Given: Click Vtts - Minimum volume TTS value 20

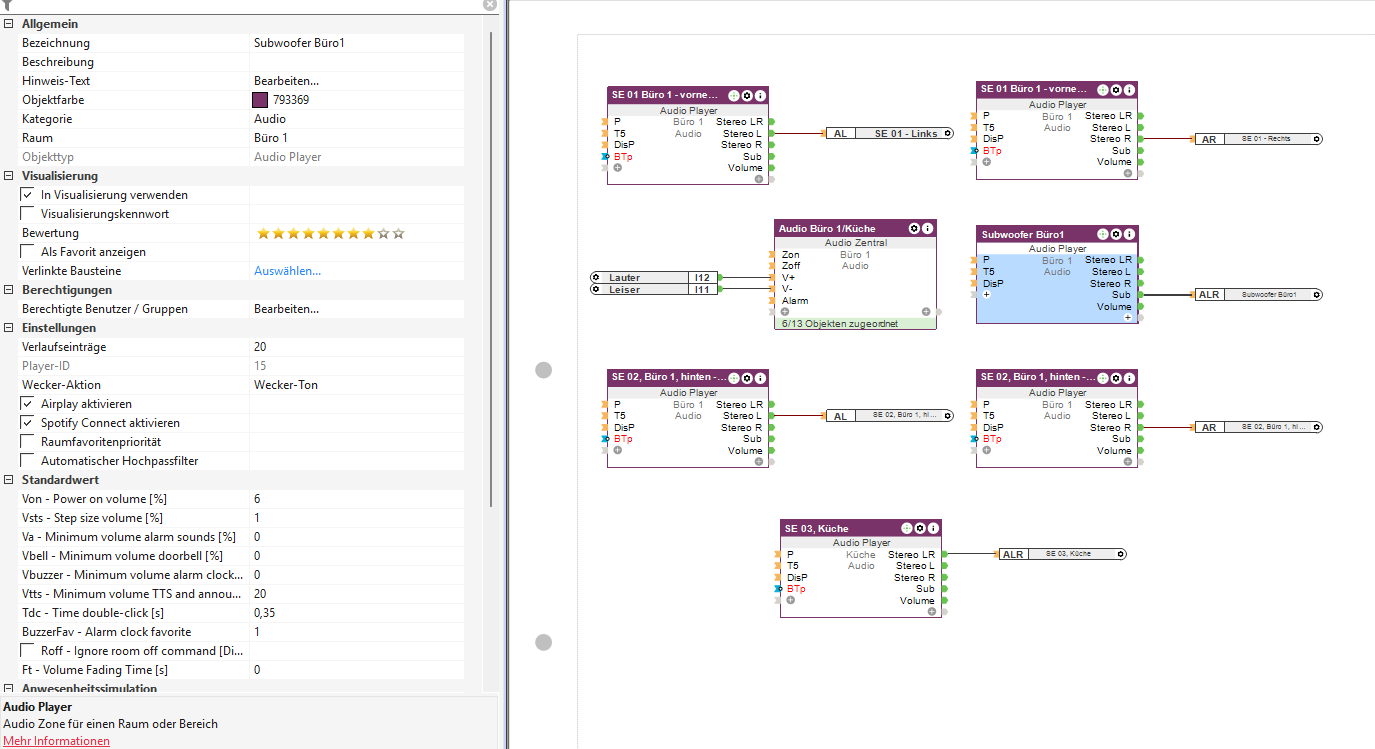Looking at the screenshot, I should pyautogui.click(x=357, y=594).
